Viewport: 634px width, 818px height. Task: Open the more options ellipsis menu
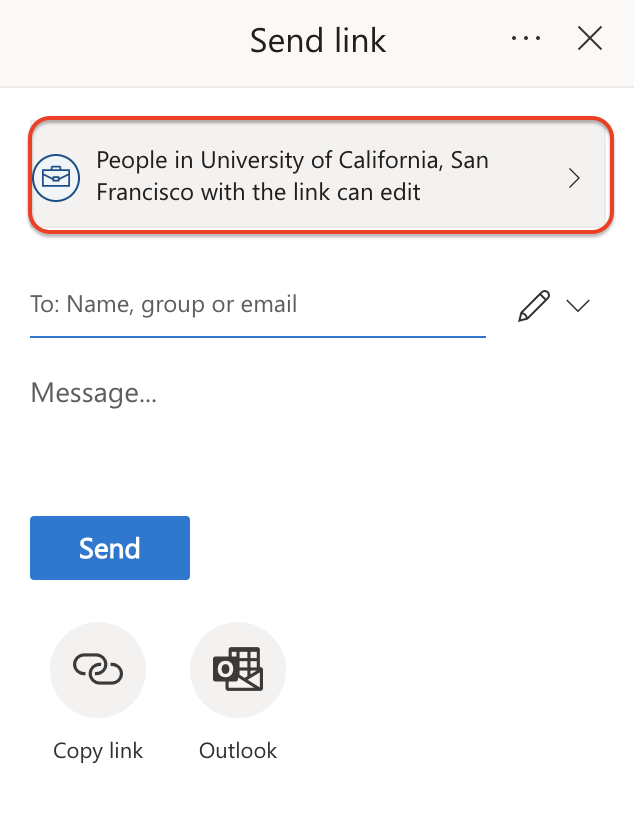(525, 39)
